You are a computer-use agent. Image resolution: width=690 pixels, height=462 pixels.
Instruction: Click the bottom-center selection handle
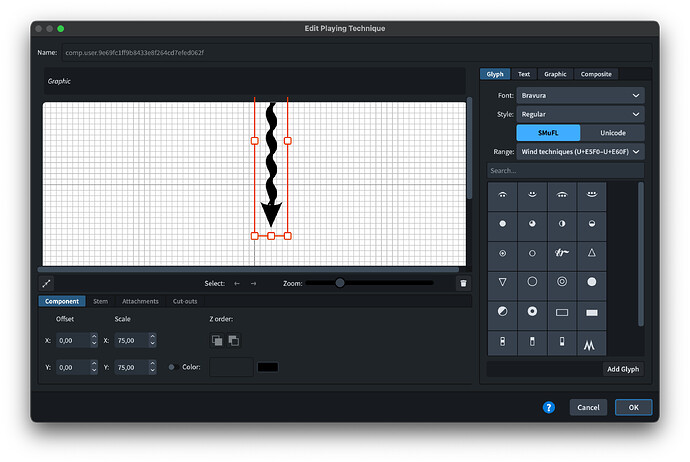(x=271, y=236)
